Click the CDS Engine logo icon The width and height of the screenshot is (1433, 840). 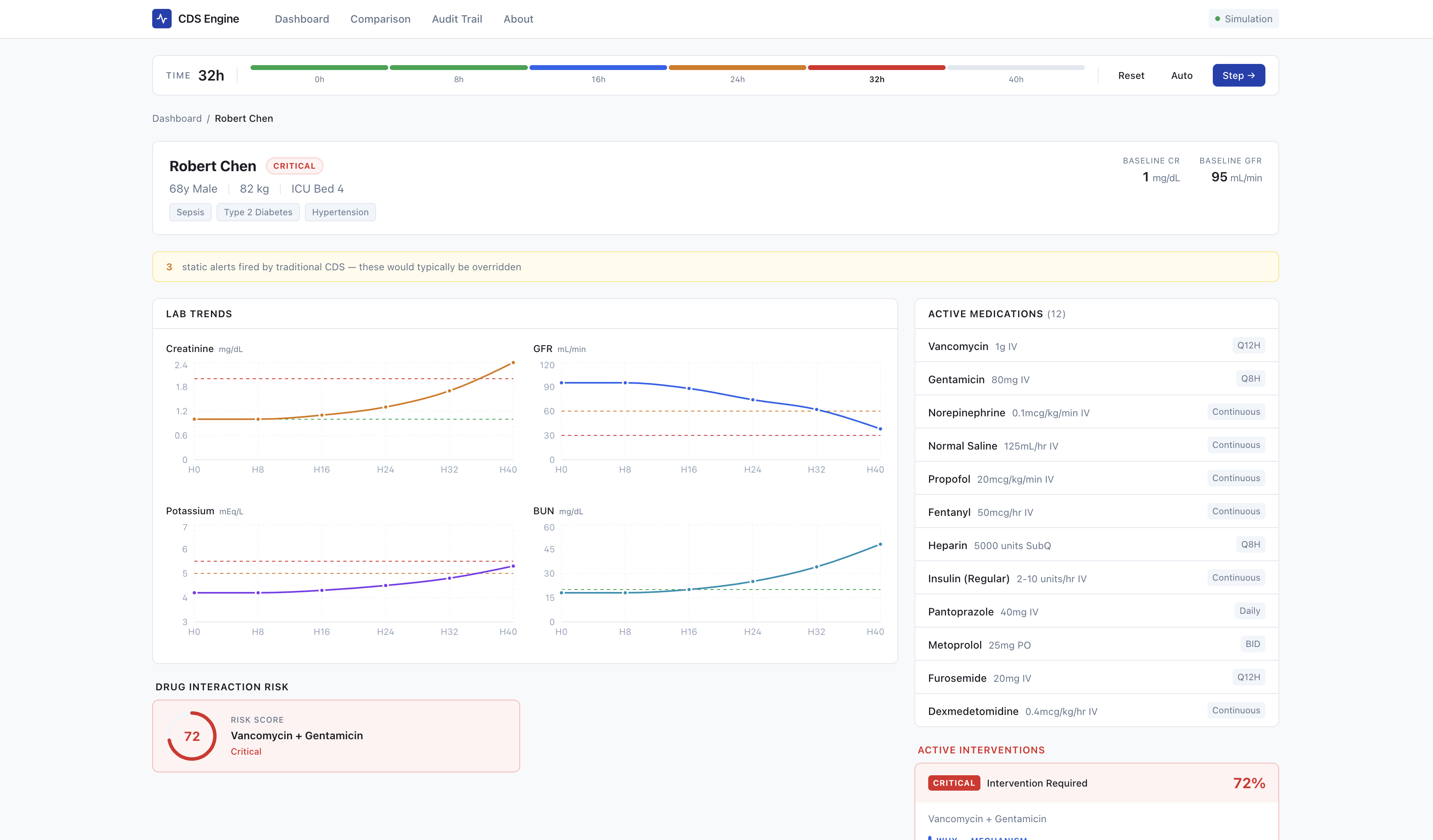162,19
